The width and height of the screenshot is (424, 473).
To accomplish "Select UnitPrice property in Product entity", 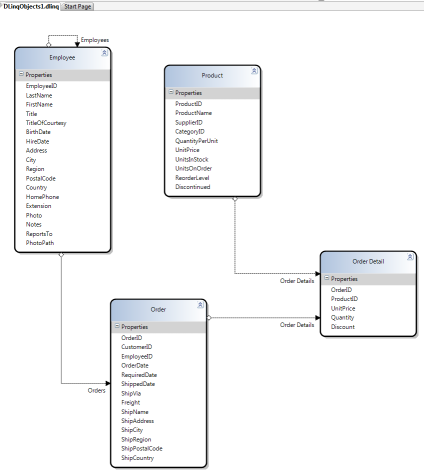I will (x=187, y=150).
